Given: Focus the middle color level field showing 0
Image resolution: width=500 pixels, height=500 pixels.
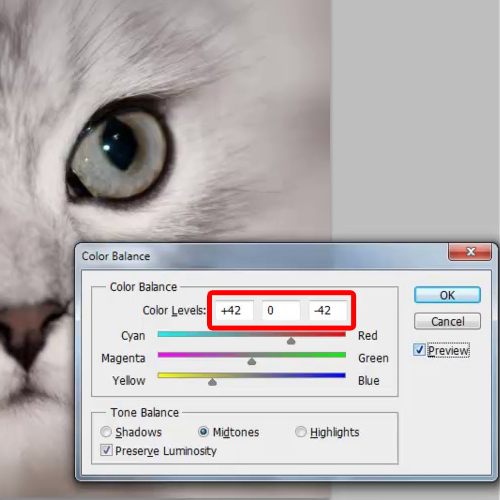Looking at the screenshot, I should (281, 310).
